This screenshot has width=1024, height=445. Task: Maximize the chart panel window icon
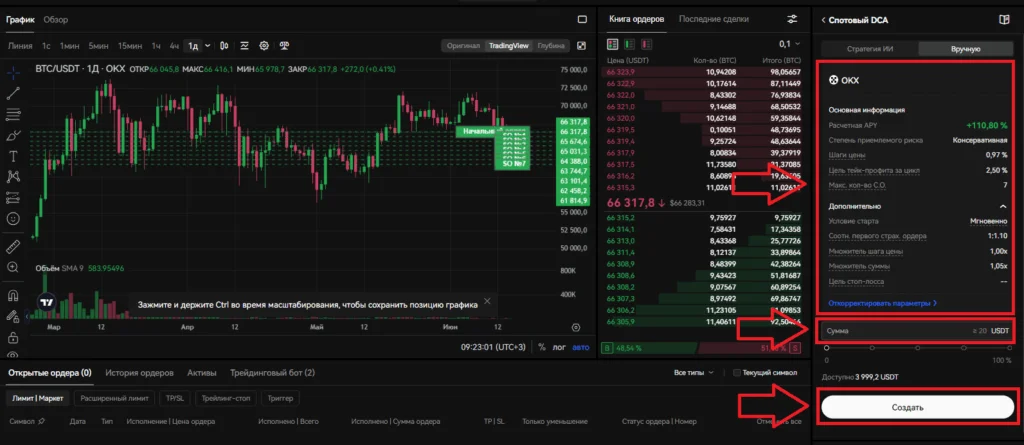click(x=583, y=20)
